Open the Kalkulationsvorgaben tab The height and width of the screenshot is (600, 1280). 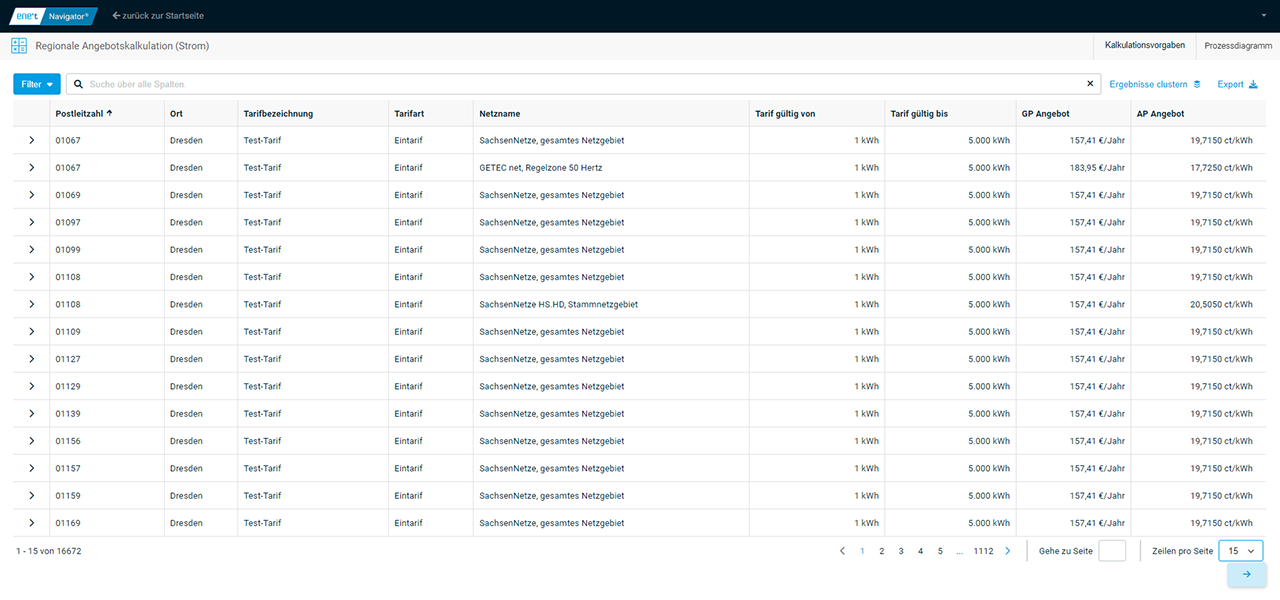pyautogui.click(x=1145, y=46)
